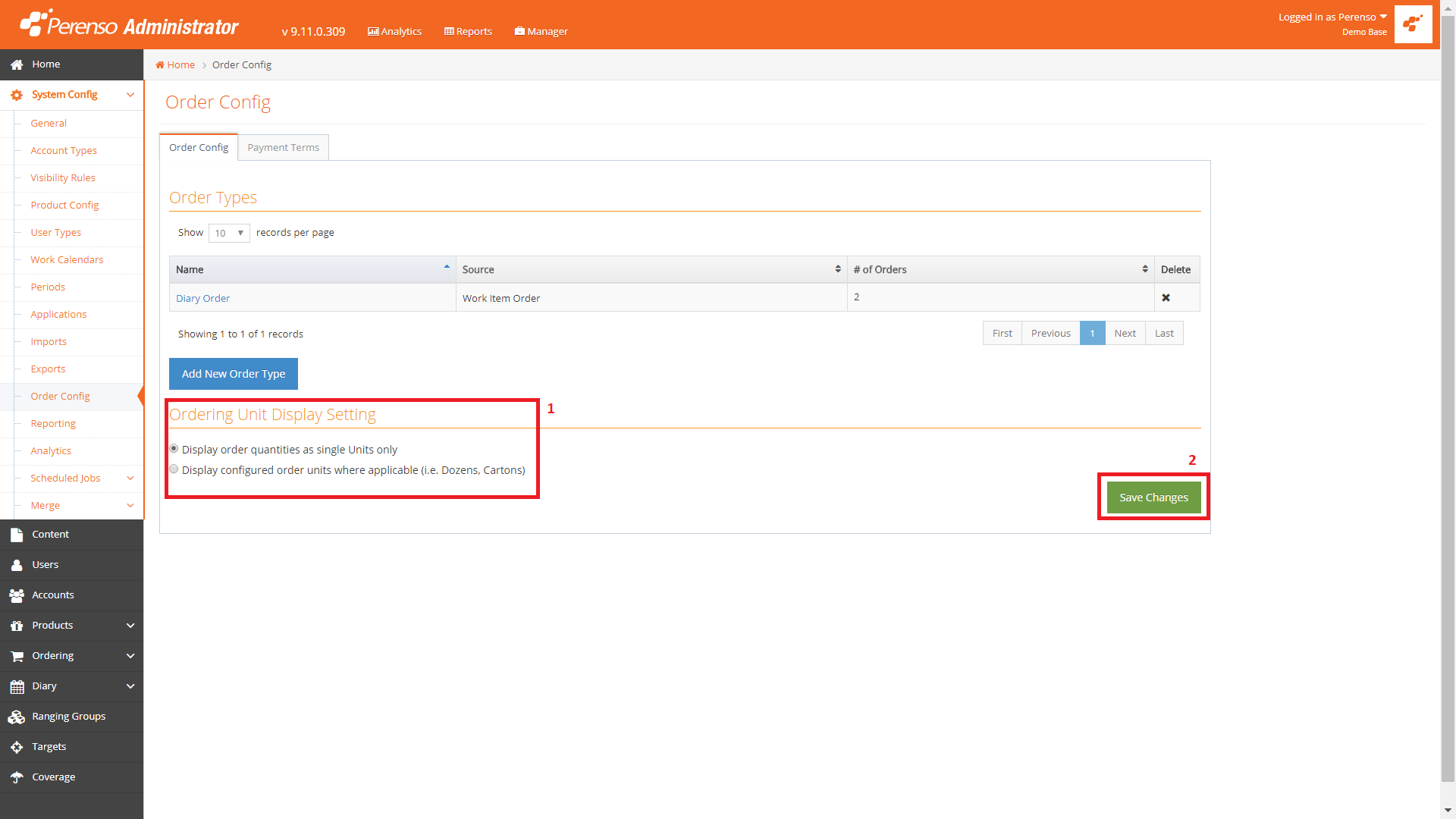Click the Home house icon in sidebar
1456x819 pixels.
pyautogui.click(x=17, y=64)
